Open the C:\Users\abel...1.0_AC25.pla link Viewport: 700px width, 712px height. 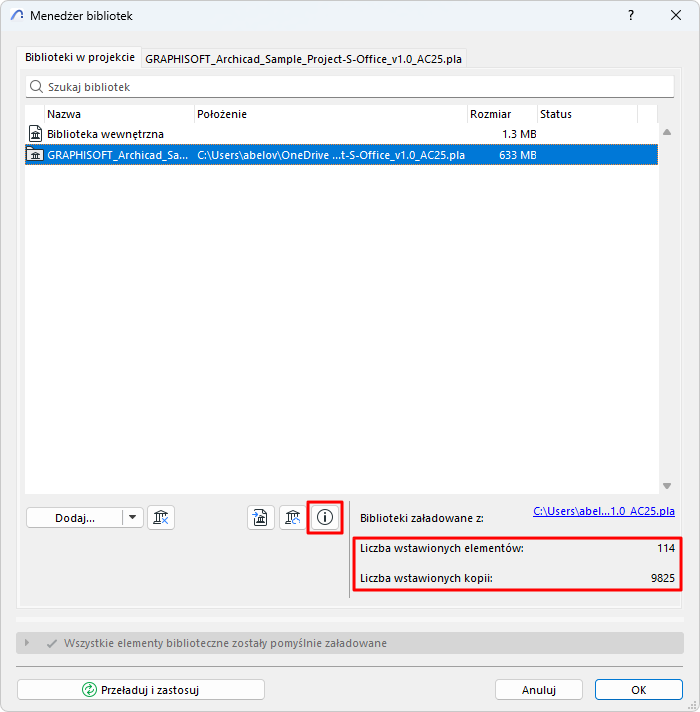[x=604, y=511]
